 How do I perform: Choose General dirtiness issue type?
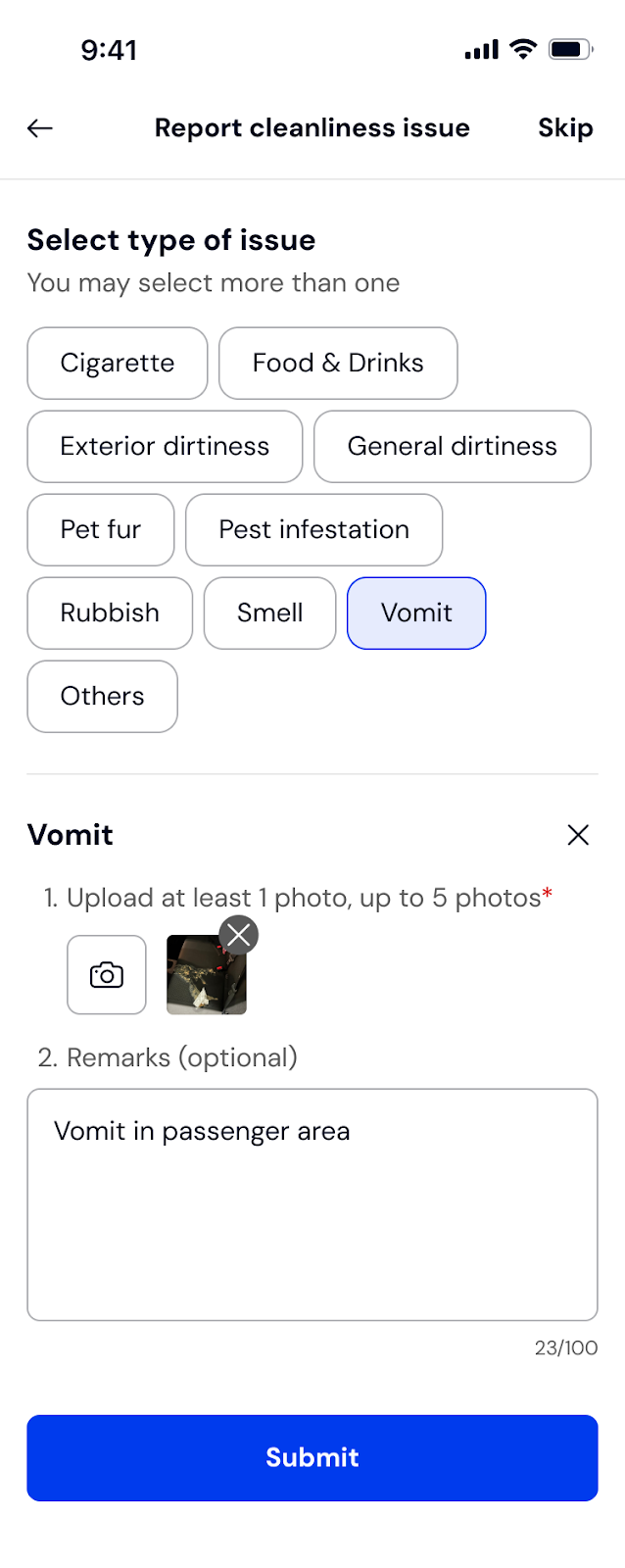pos(452,447)
